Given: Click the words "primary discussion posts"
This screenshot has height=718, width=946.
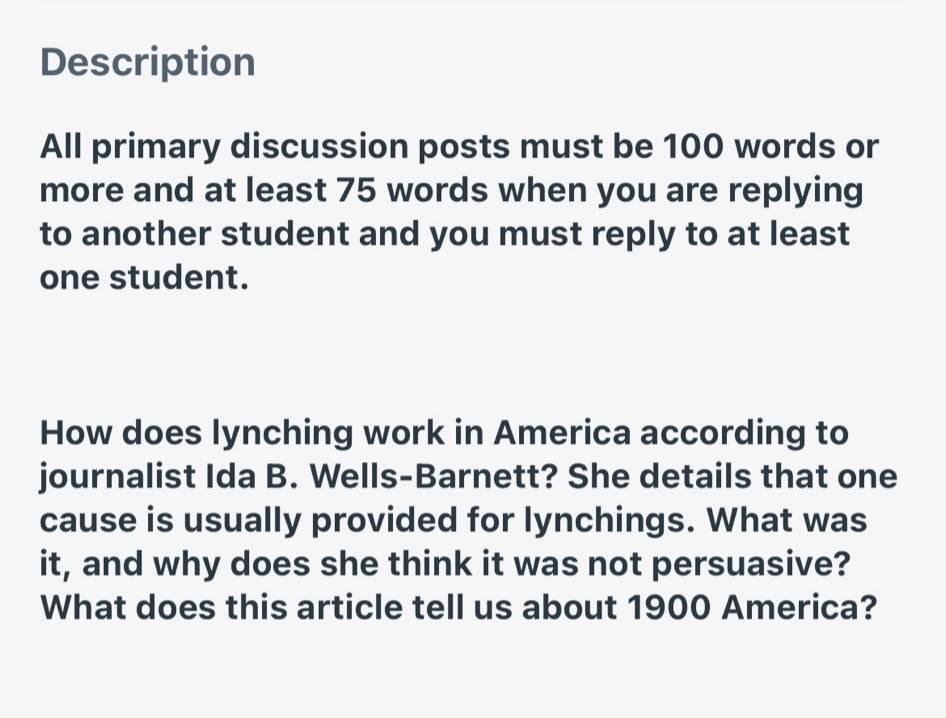Looking at the screenshot, I should coord(301,148).
